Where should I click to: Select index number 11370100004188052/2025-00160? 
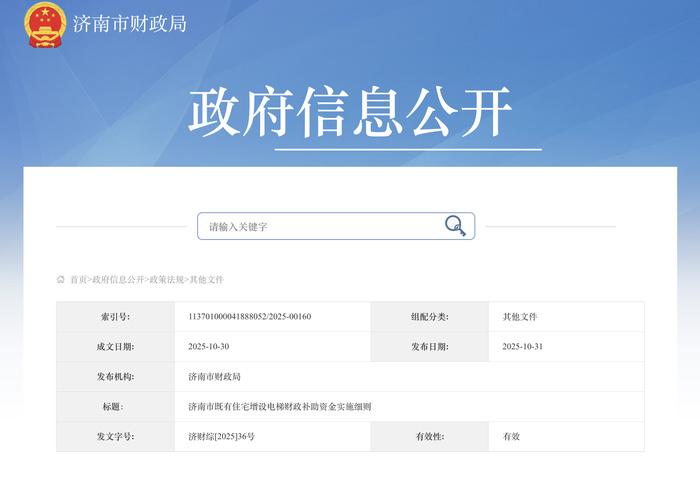[x=250, y=317]
